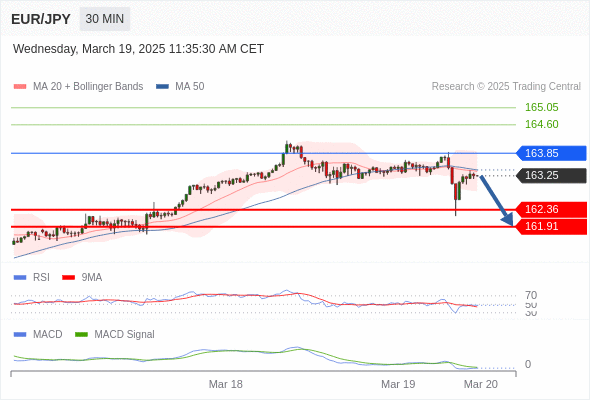Screen dimensions: 590x400
Task: Click the MACD Signal legend entry
Action: tap(115, 334)
